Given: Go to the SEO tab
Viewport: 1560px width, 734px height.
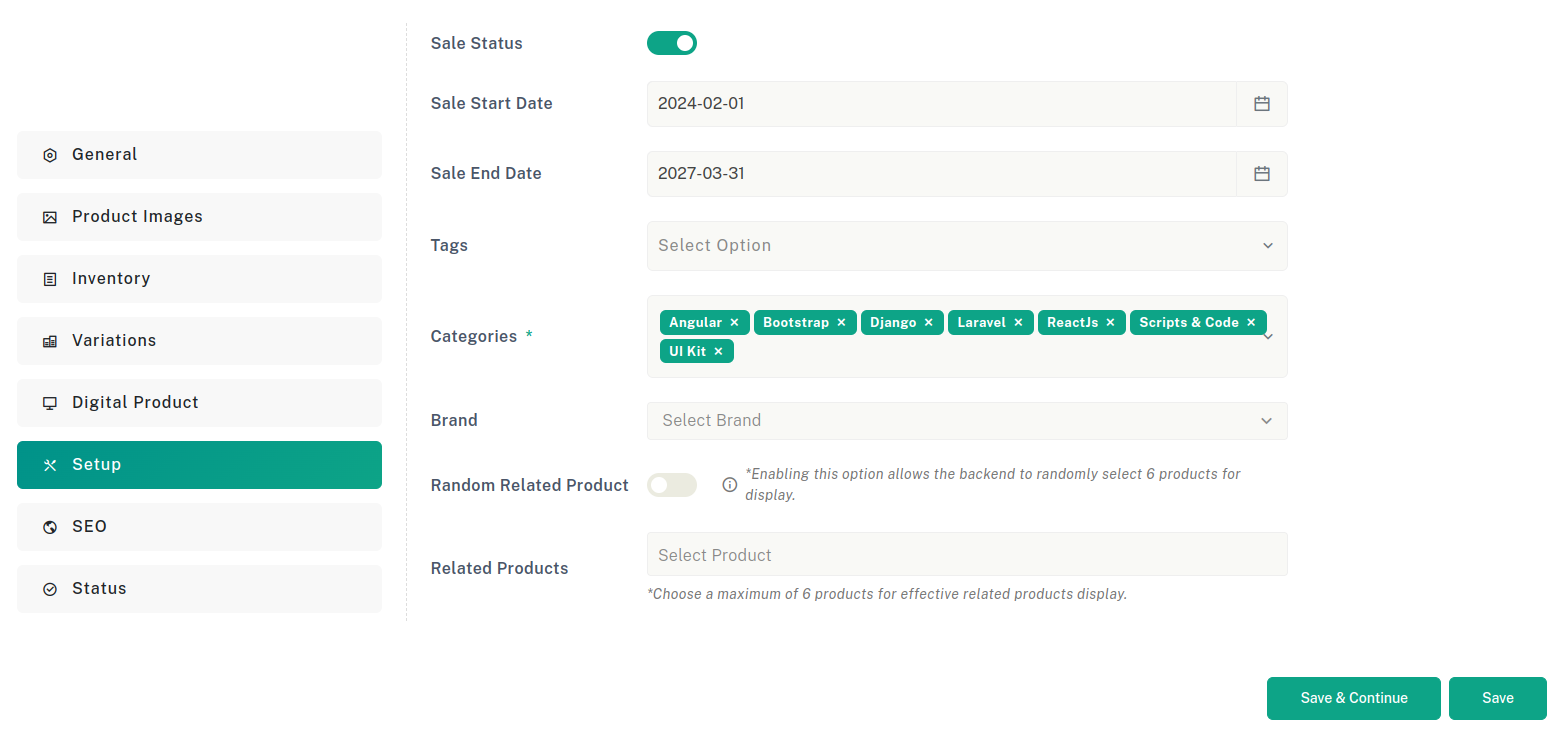Looking at the screenshot, I should [199, 527].
